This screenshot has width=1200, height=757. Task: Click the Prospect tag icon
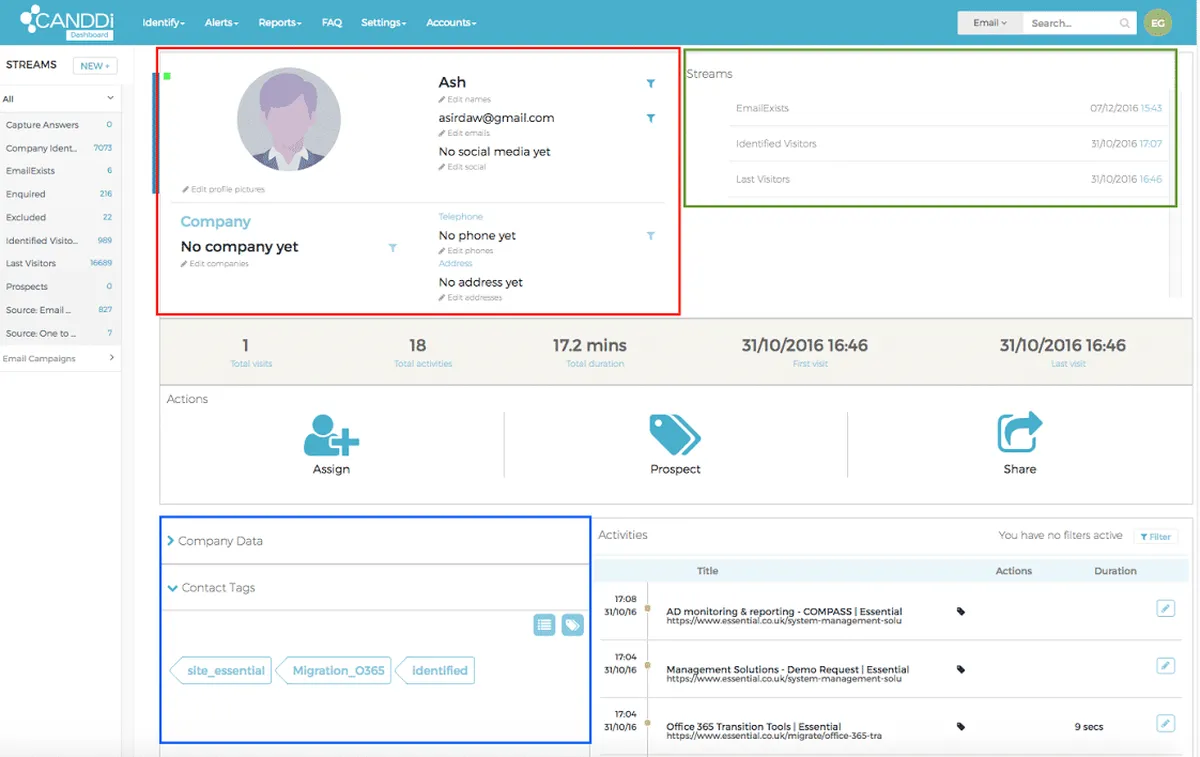coord(675,435)
